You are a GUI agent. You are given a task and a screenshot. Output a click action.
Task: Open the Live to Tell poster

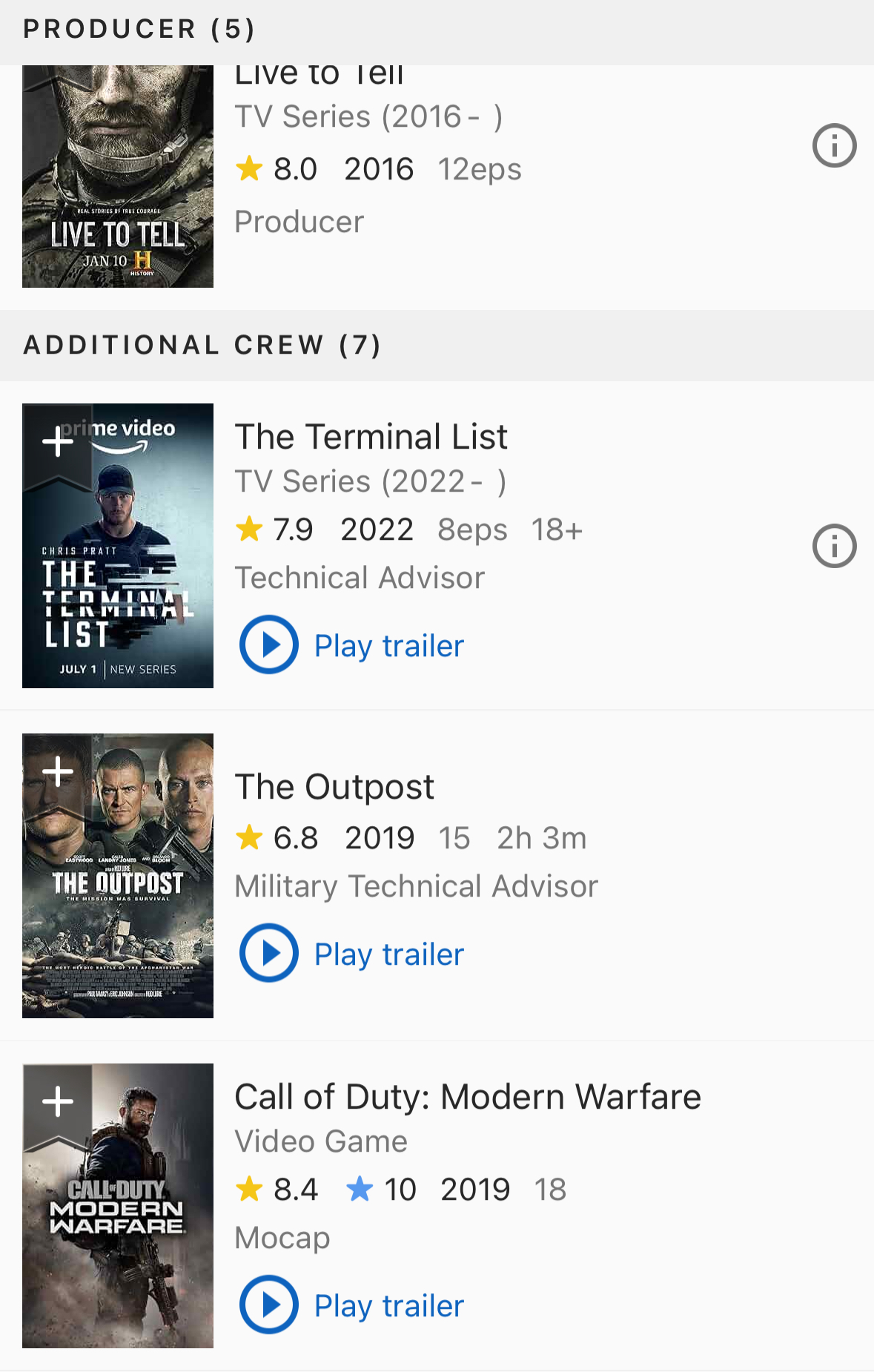118,178
